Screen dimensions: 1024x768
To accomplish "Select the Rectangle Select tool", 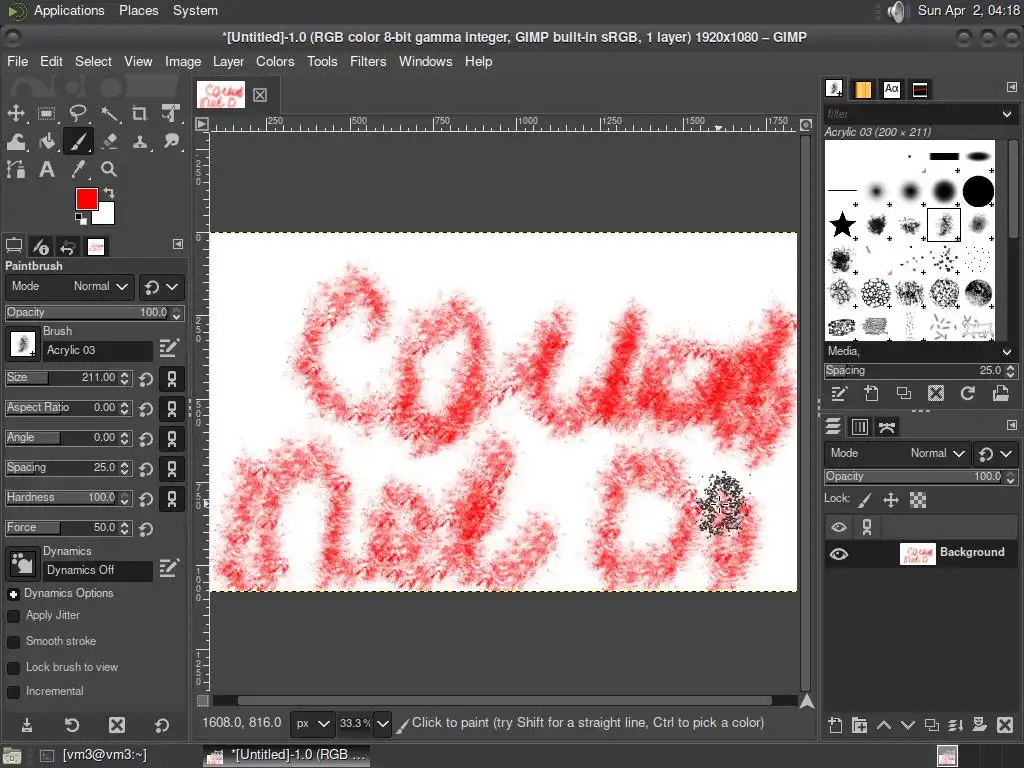I will [46, 113].
